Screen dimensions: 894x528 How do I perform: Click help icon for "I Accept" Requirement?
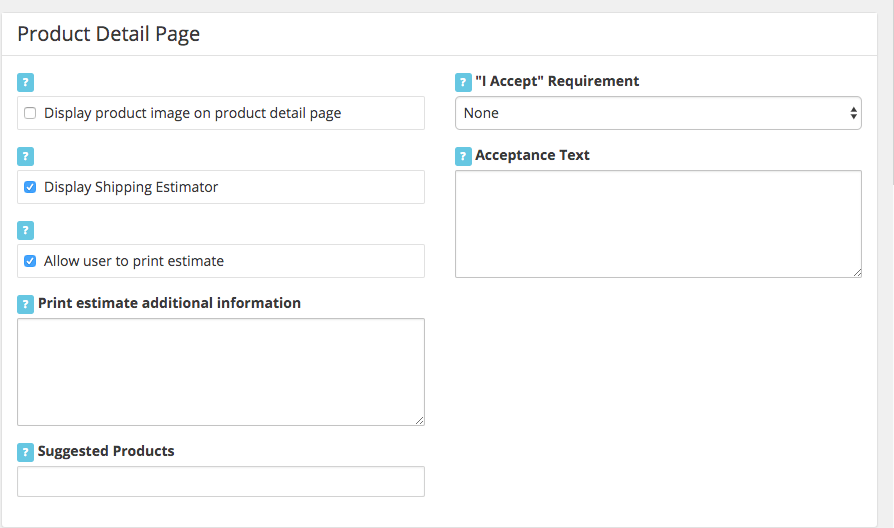click(463, 83)
